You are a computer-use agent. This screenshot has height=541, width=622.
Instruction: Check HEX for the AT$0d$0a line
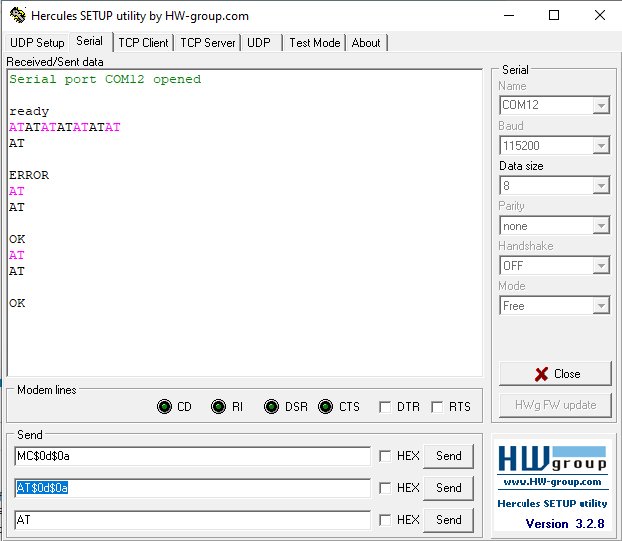(385, 488)
